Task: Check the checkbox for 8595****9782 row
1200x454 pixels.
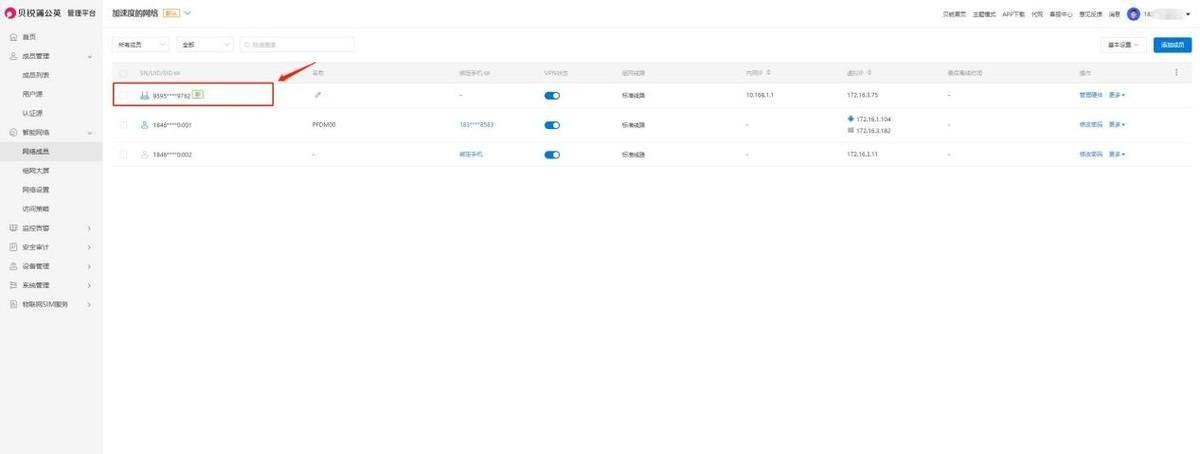Action: pyautogui.click(x=123, y=95)
